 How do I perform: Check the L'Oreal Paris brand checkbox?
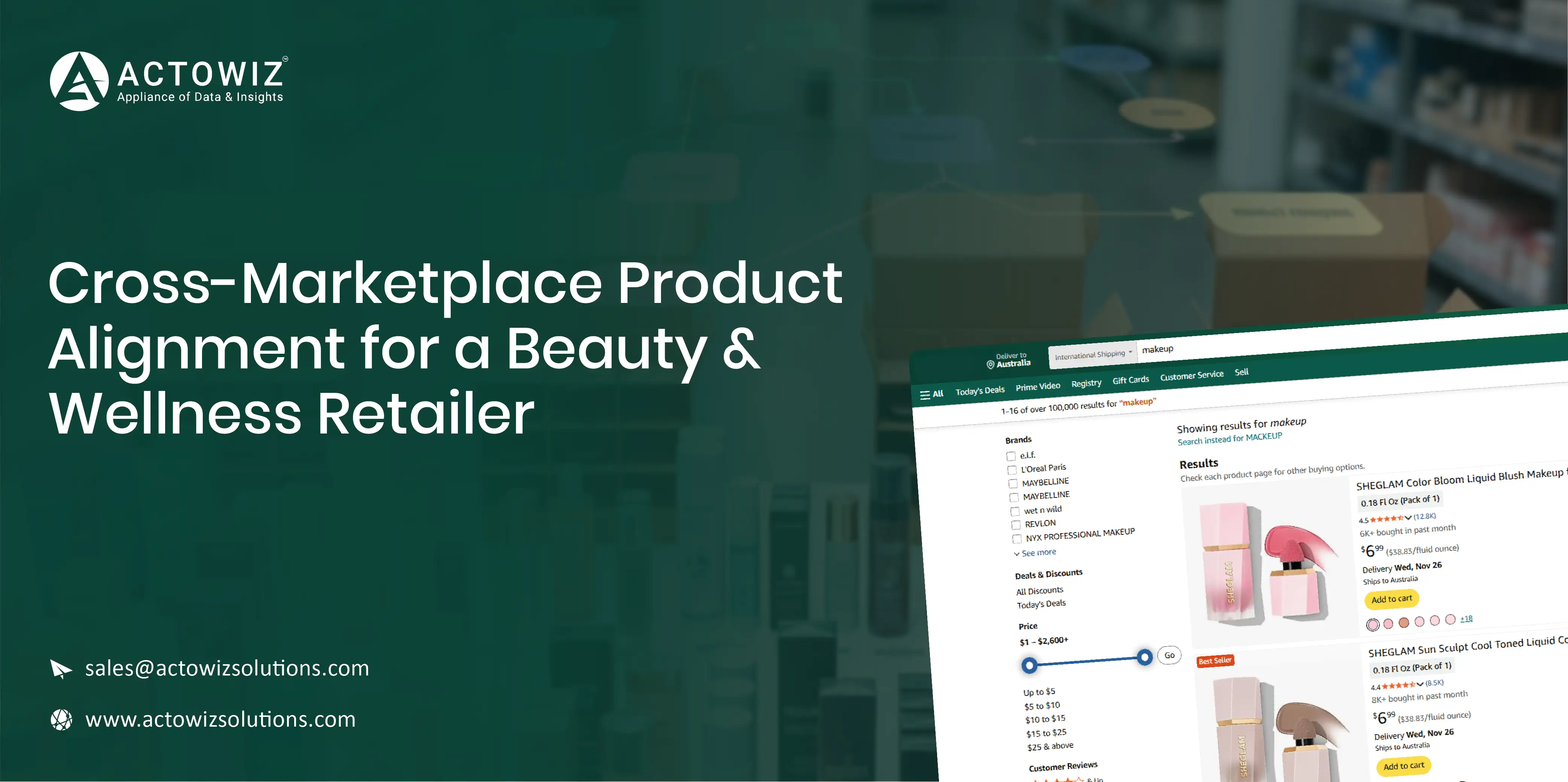pyautogui.click(x=1012, y=470)
